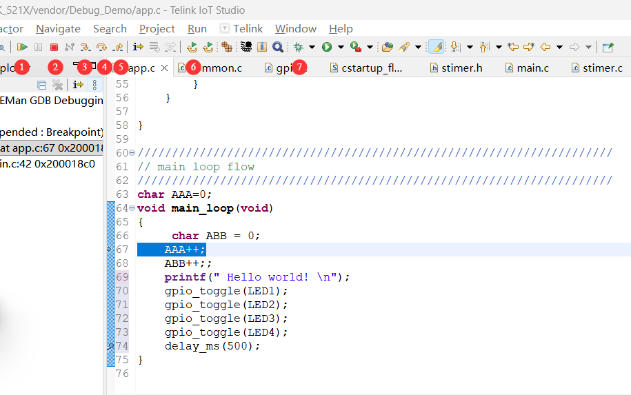
Task: Select the 'pended : Breakpoint)' thread row
Action: (x=52, y=132)
